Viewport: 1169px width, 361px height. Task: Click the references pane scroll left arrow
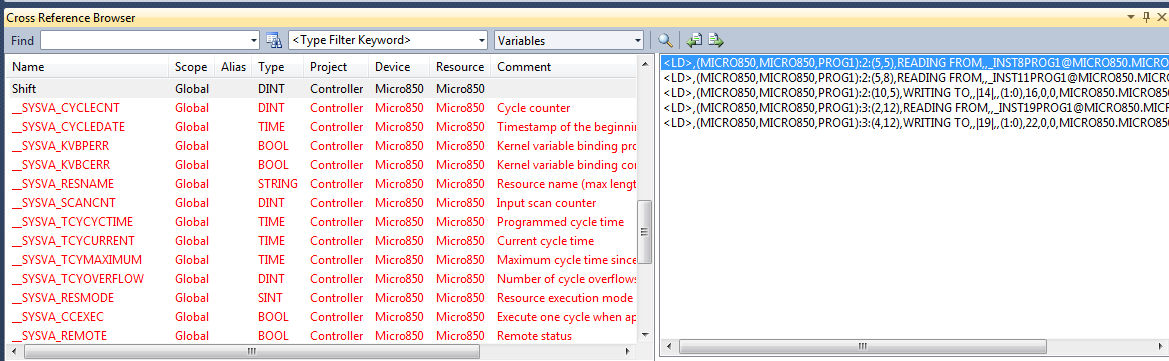point(669,348)
